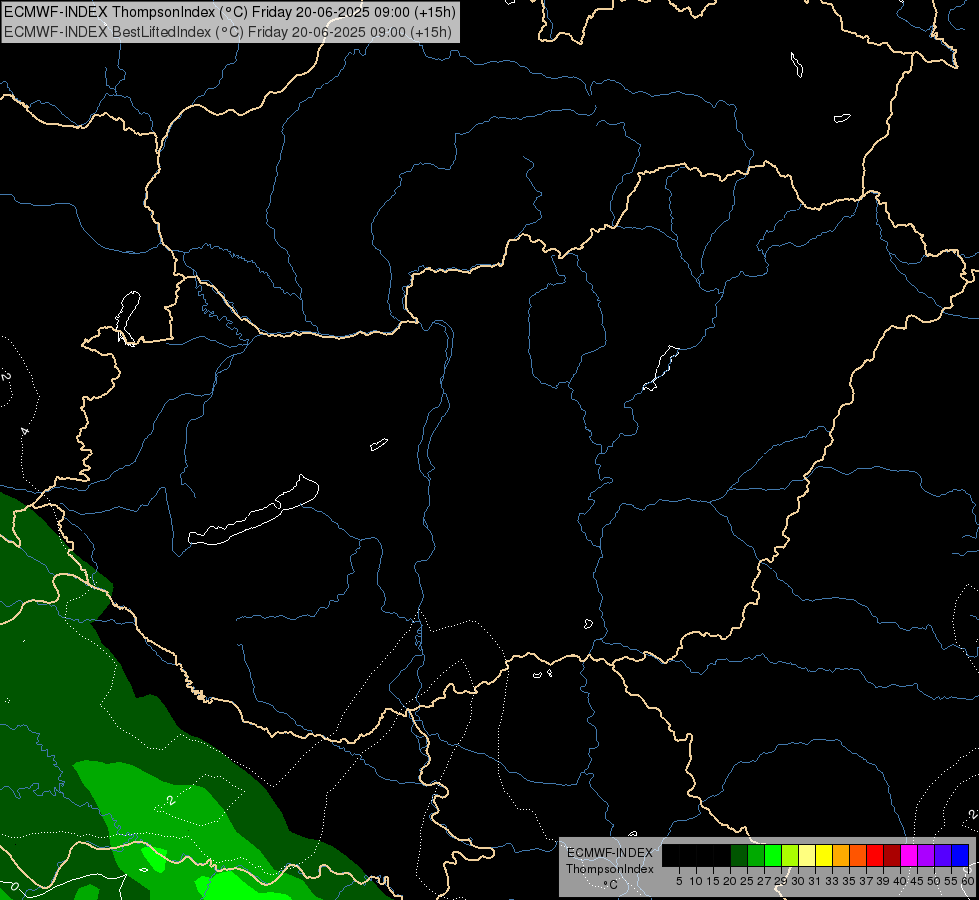This screenshot has height=900, width=979.
Task: Click the legend's ThompsonIndex label
Action: coord(610,869)
